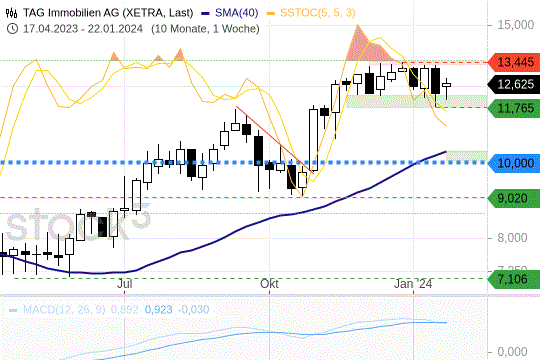The width and height of the screenshot is (540, 360).
Task: Click the SSTOC(5, 5, 3) indicator label
Action: click(318, 13)
